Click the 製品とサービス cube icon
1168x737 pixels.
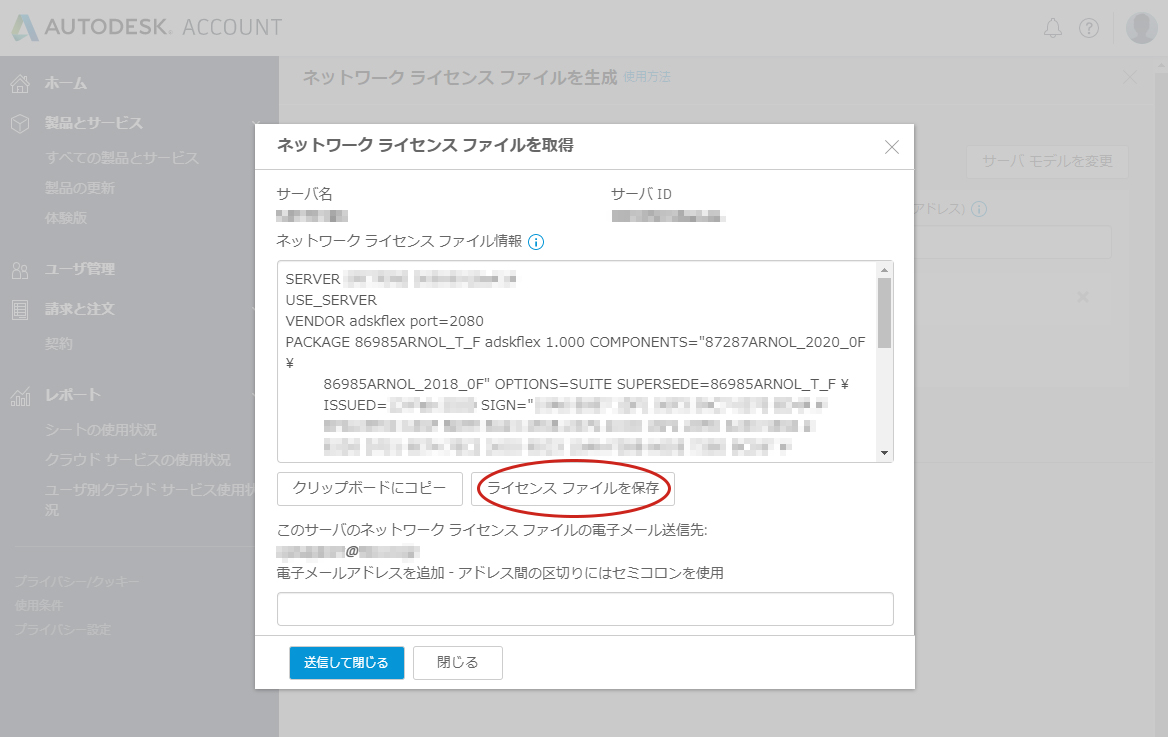click(20, 123)
